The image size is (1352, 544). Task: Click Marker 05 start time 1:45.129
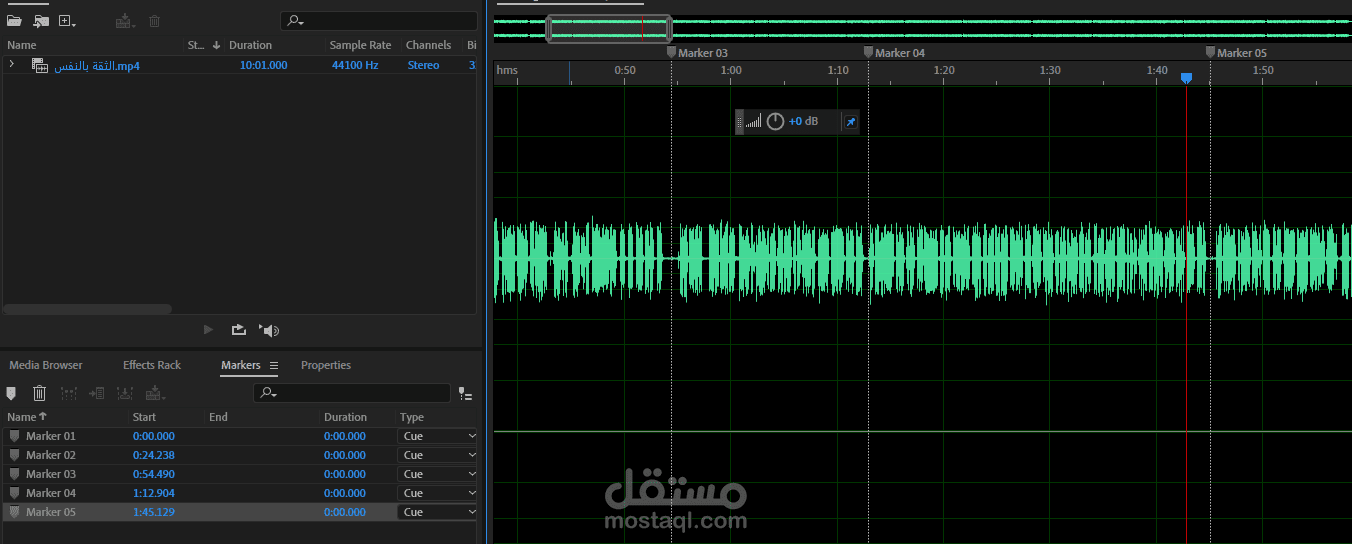pyautogui.click(x=154, y=512)
